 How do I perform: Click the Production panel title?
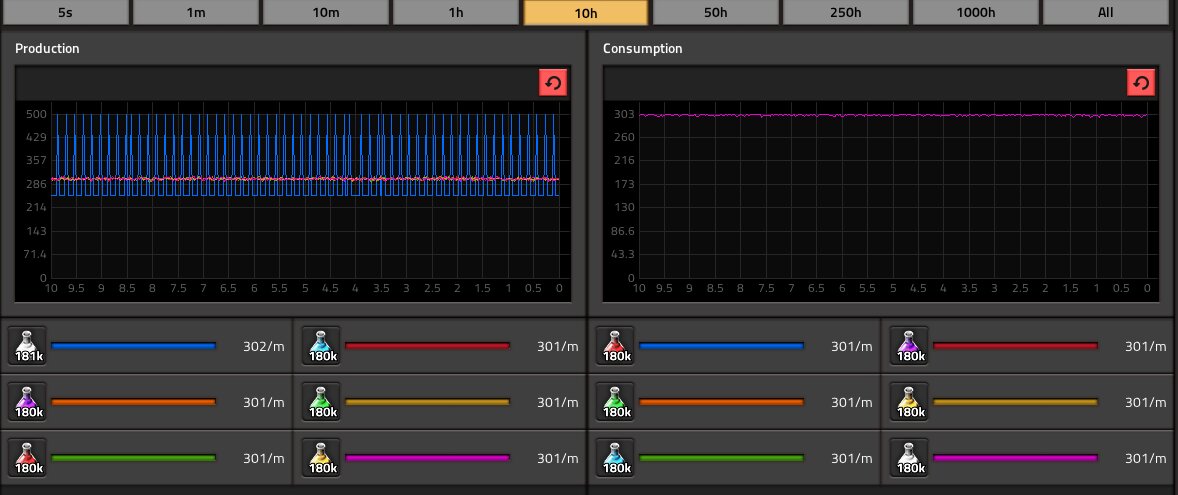(47, 48)
